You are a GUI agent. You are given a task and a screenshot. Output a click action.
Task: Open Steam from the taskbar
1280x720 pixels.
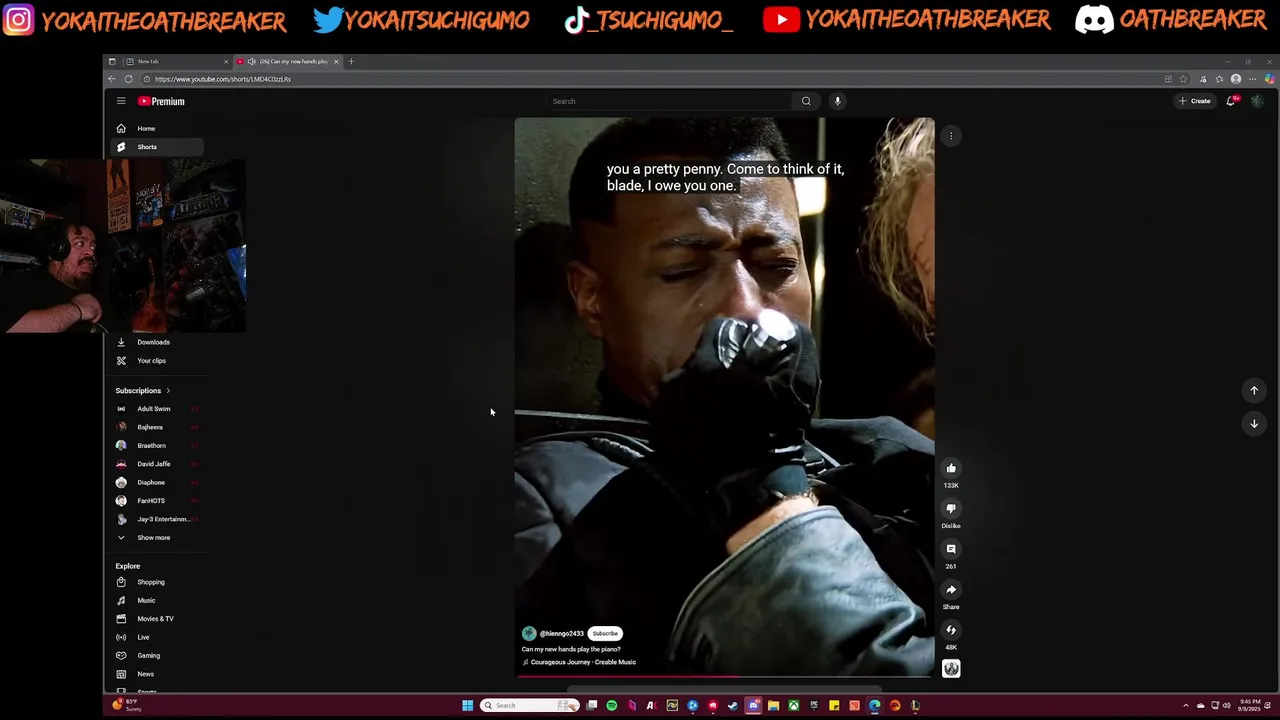tap(733, 705)
